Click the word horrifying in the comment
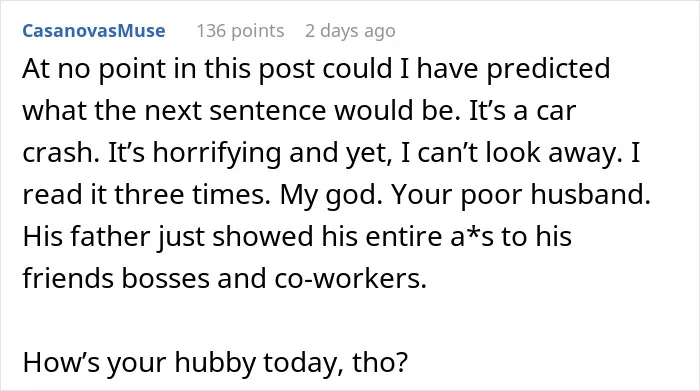 click(217, 153)
